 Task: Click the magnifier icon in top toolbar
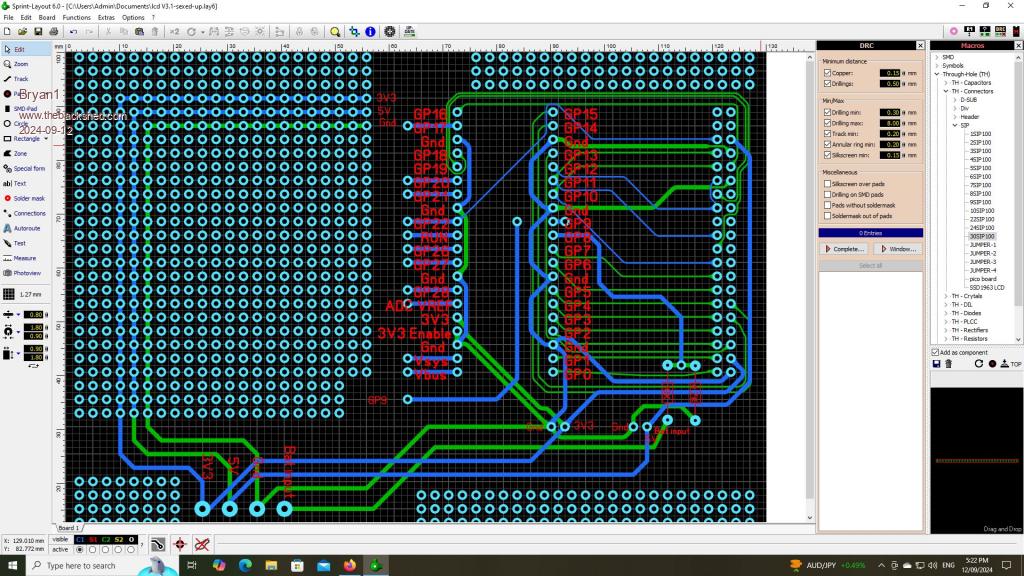pyautogui.click(x=336, y=32)
